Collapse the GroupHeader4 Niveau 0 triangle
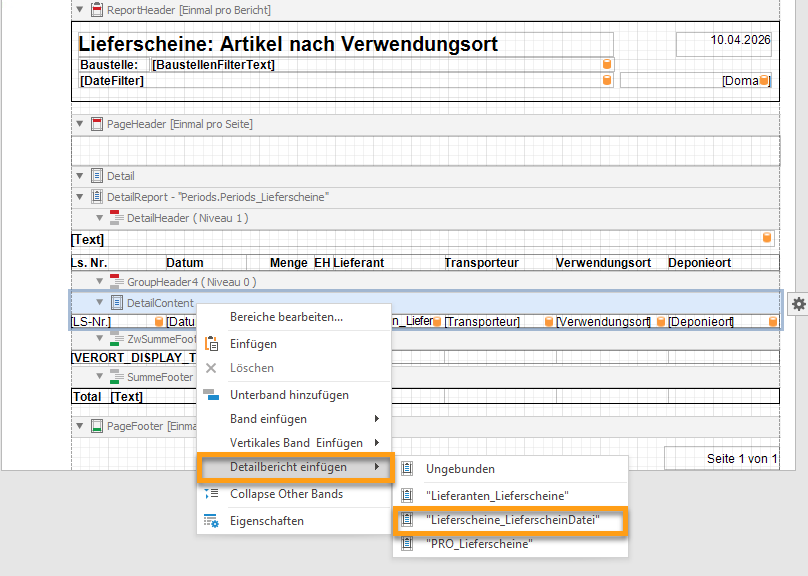The height and width of the screenshot is (576, 808). (x=100, y=281)
